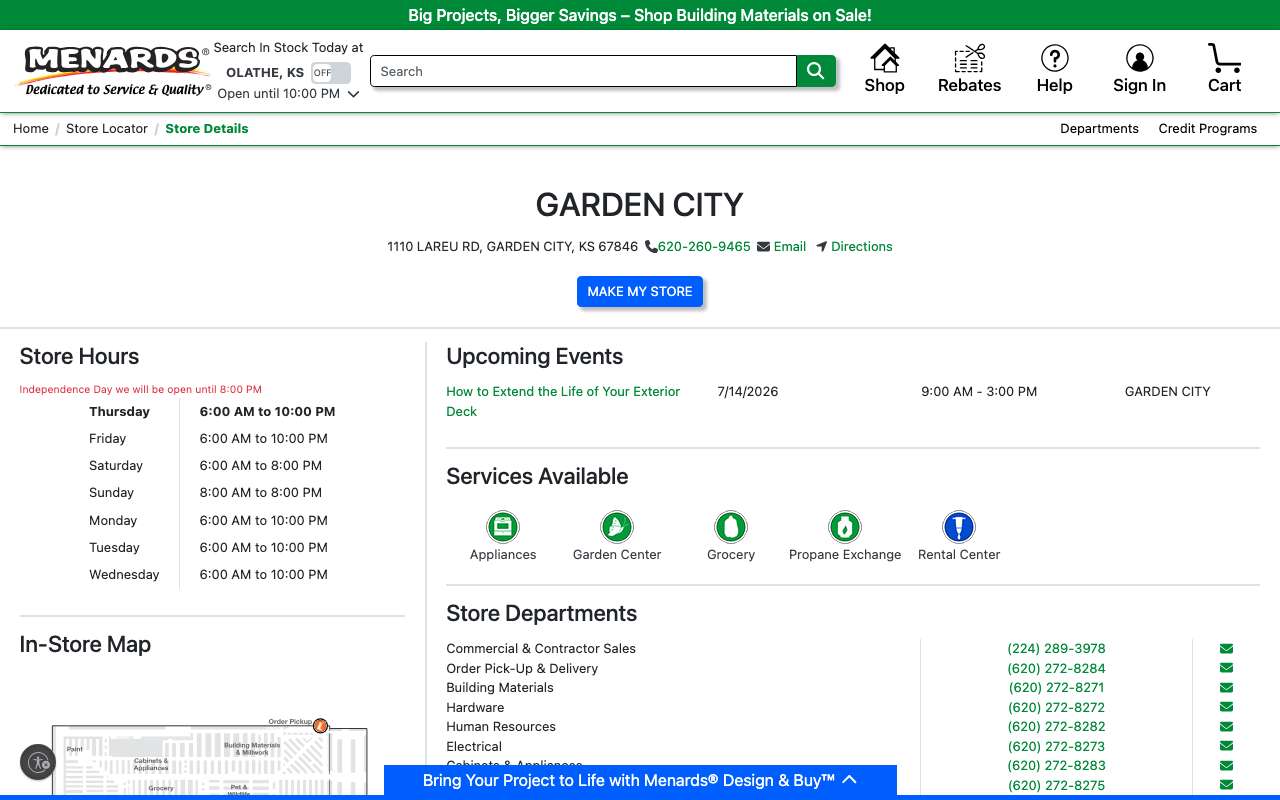
Task: Toggle the In Stock Today switch
Action: (x=331, y=73)
